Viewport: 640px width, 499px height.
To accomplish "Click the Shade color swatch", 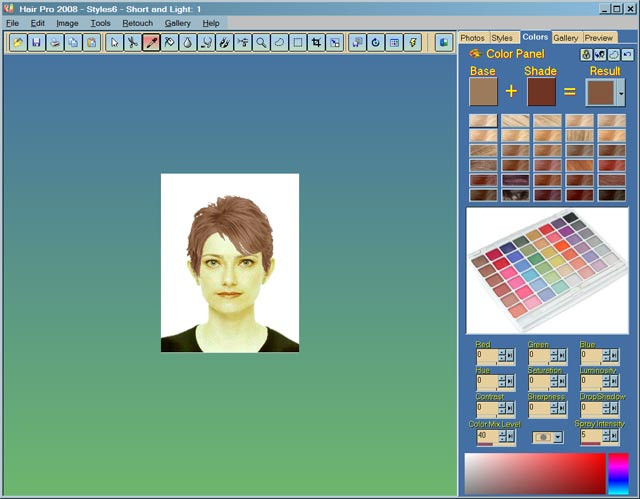I will pyautogui.click(x=541, y=92).
